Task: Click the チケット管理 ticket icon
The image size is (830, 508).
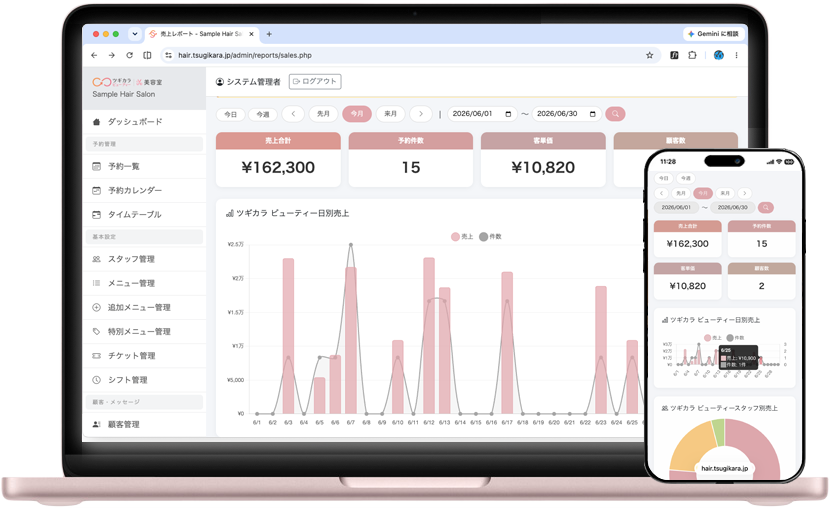Action: click(x=96, y=356)
